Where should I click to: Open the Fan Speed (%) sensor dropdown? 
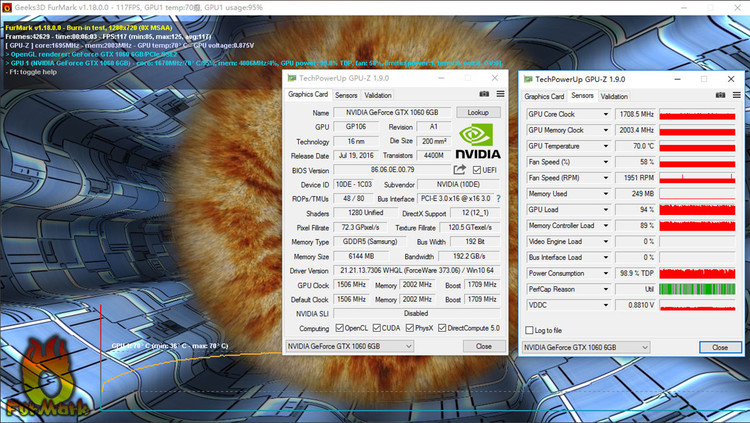[606, 162]
